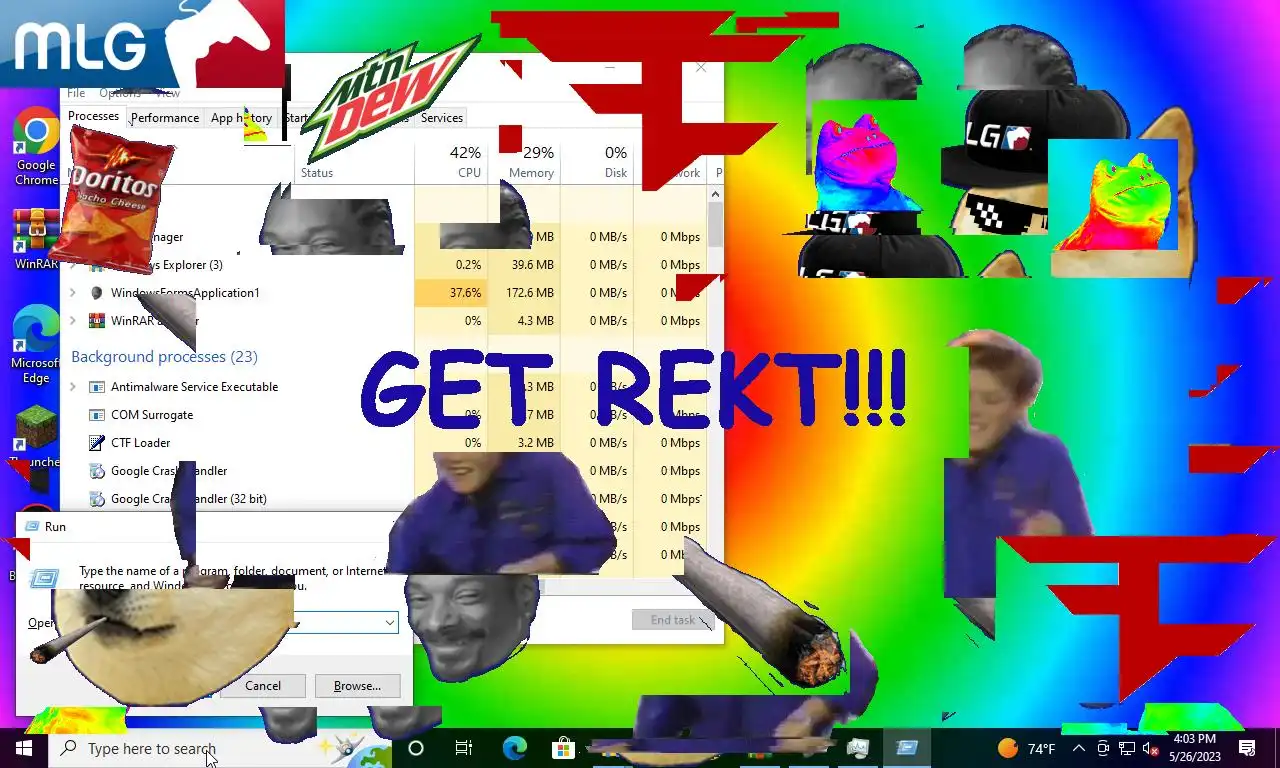Image resolution: width=1280 pixels, height=768 pixels.
Task: Click the "37.6%" CPU cell
Action: 451,293
